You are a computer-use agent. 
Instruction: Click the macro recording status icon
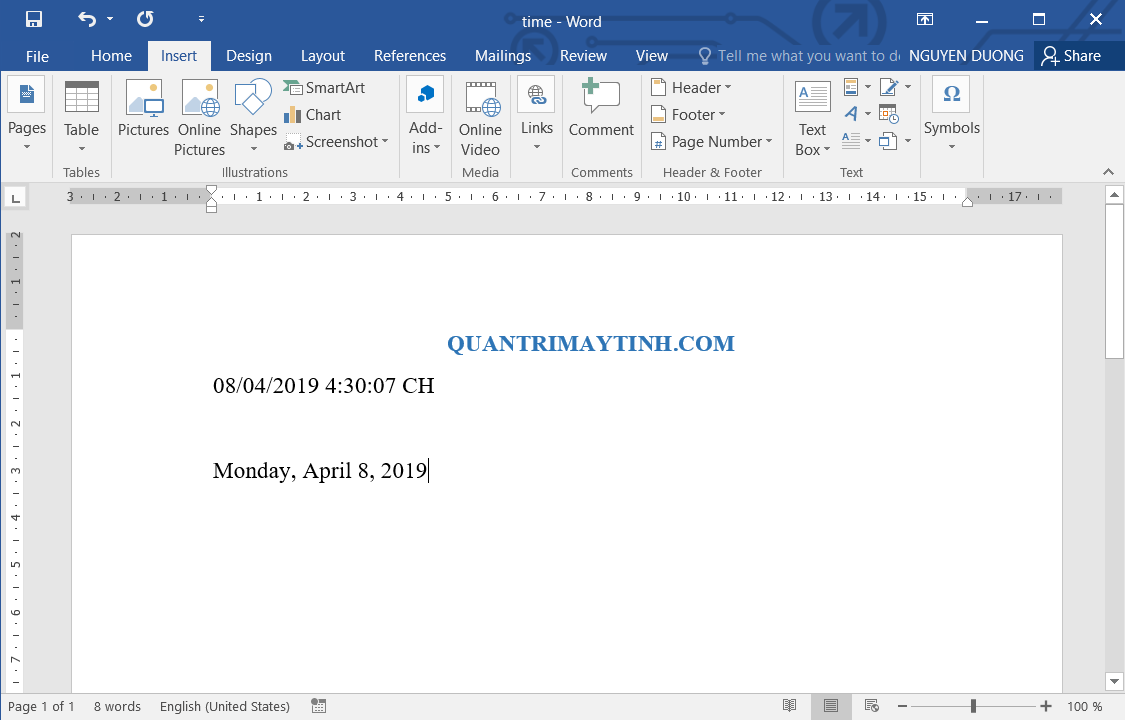[319, 706]
